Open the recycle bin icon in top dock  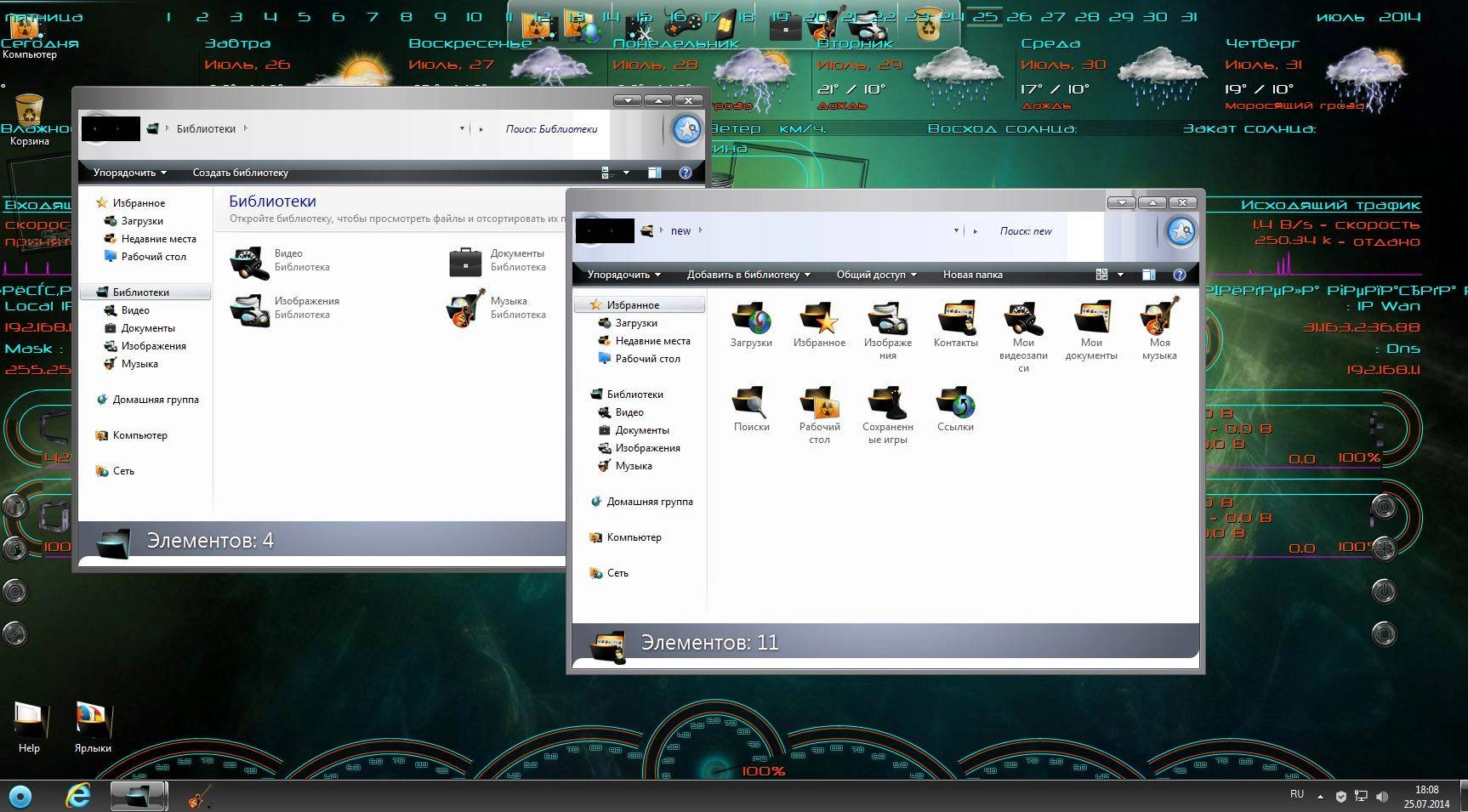(x=927, y=26)
